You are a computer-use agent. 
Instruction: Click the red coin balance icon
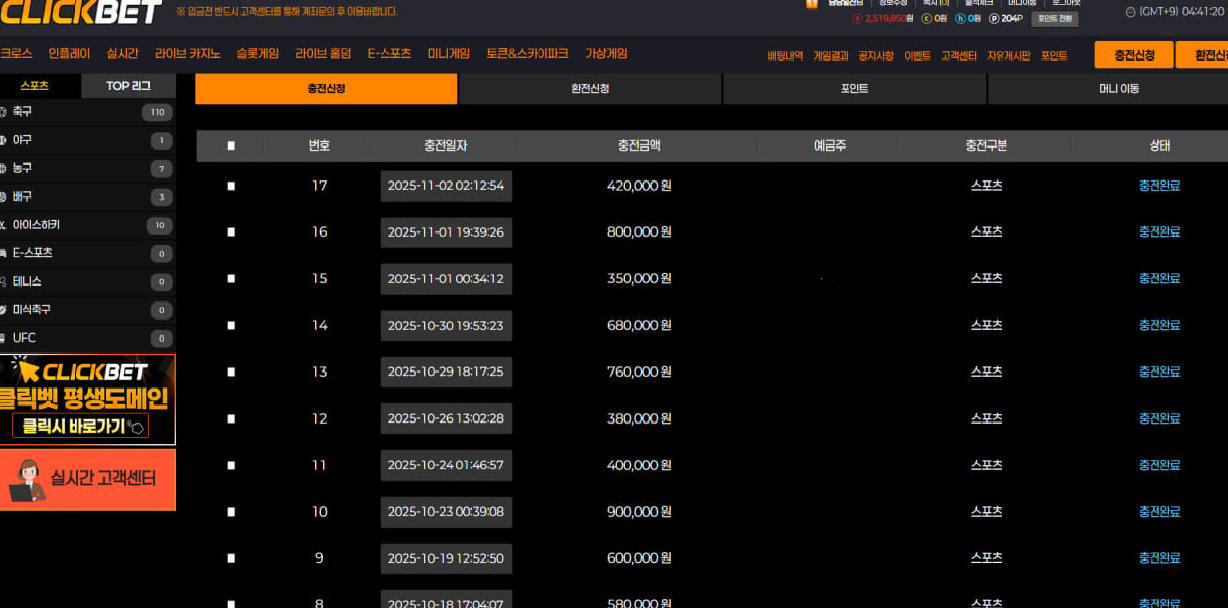click(x=857, y=19)
